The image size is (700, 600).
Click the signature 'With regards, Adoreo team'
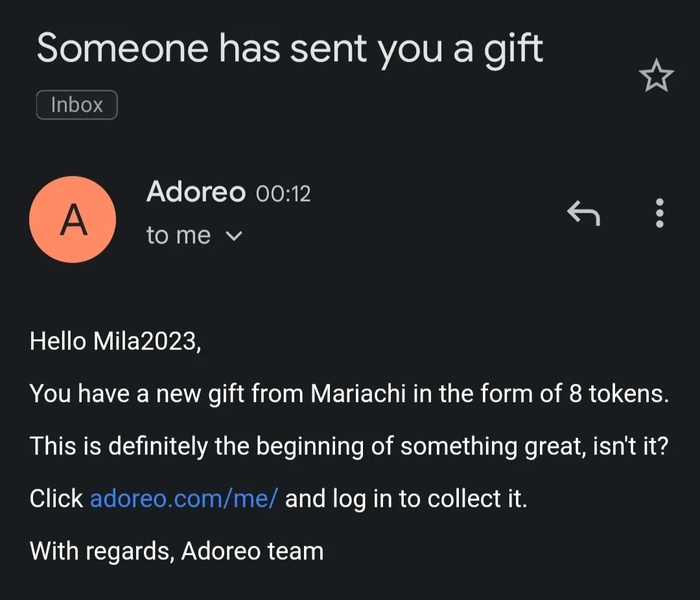click(177, 550)
